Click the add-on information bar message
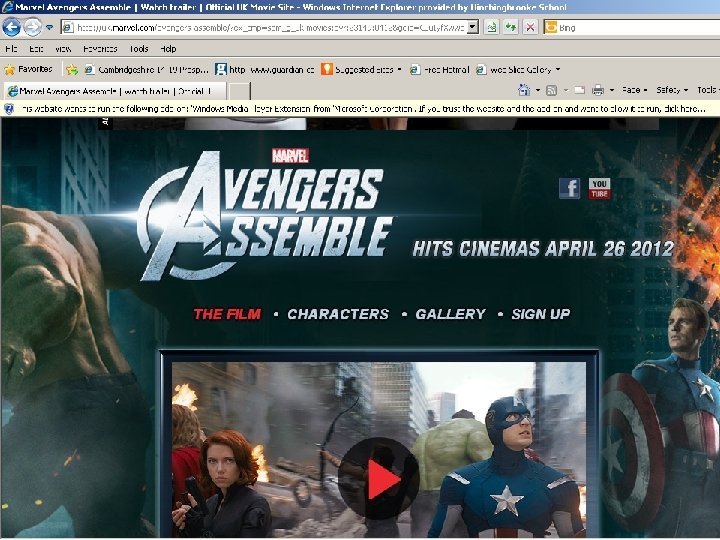 point(363,109)
